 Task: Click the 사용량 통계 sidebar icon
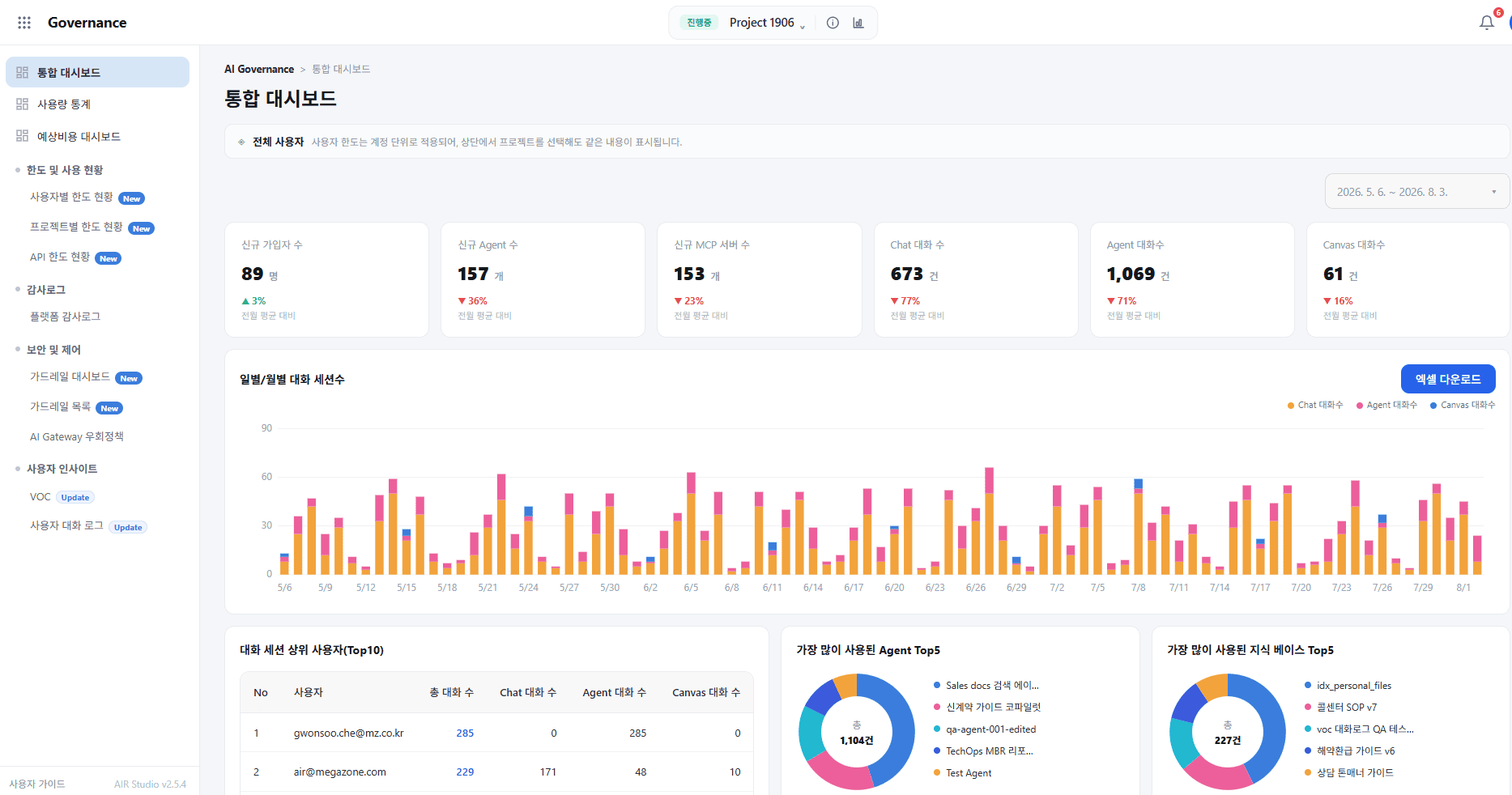23,104
